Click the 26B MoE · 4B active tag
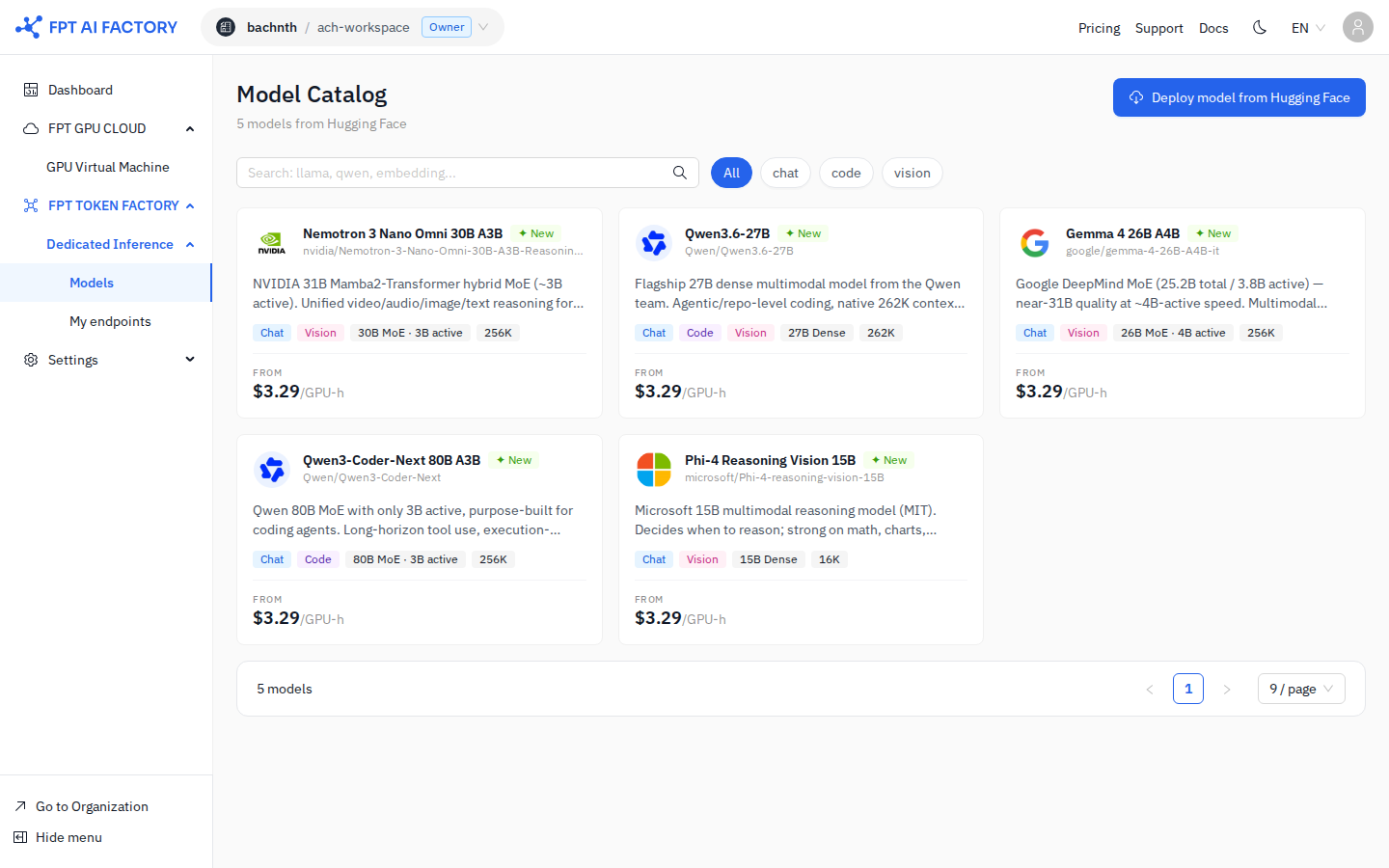This screenshot has height=868, width=1389. pyautogui.click(x=1173, y=333)
